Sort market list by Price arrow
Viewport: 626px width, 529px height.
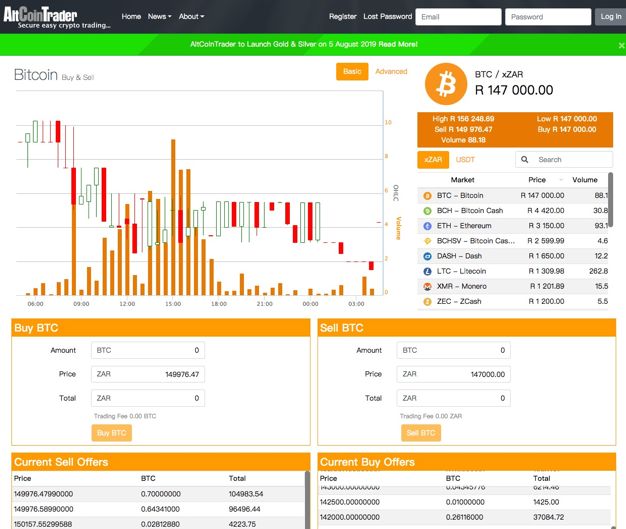point(561,180)
